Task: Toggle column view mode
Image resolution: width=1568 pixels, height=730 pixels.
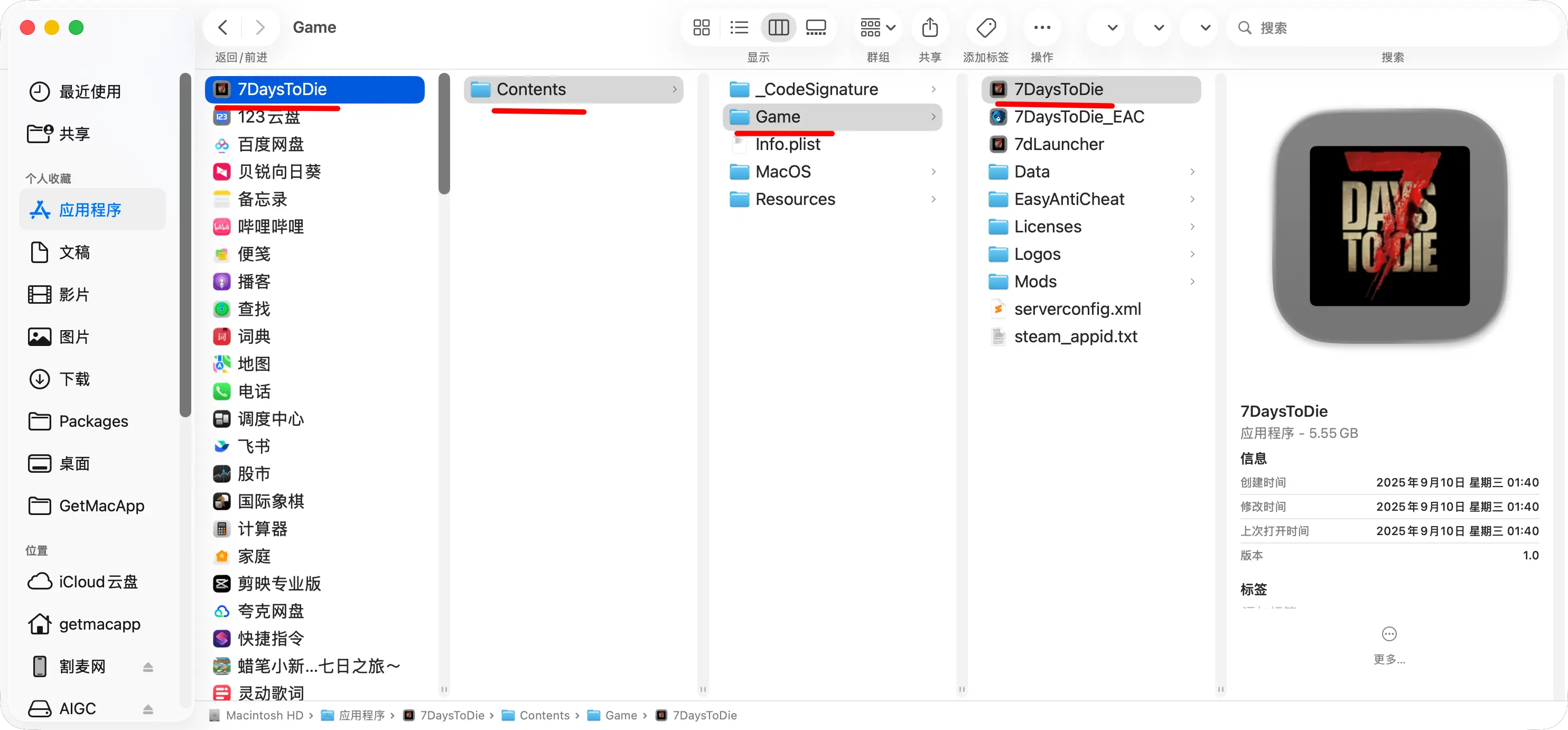Action: [x=779, y=27]
